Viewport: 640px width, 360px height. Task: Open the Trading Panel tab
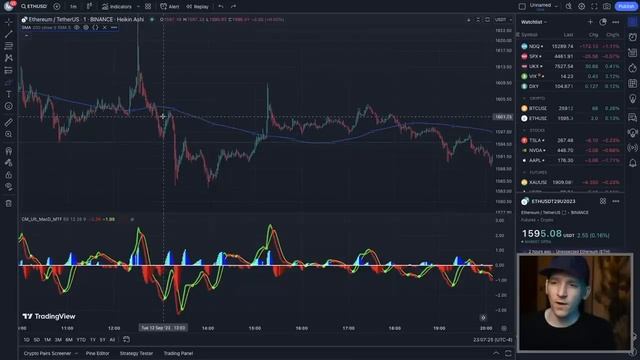click(178, 353)
